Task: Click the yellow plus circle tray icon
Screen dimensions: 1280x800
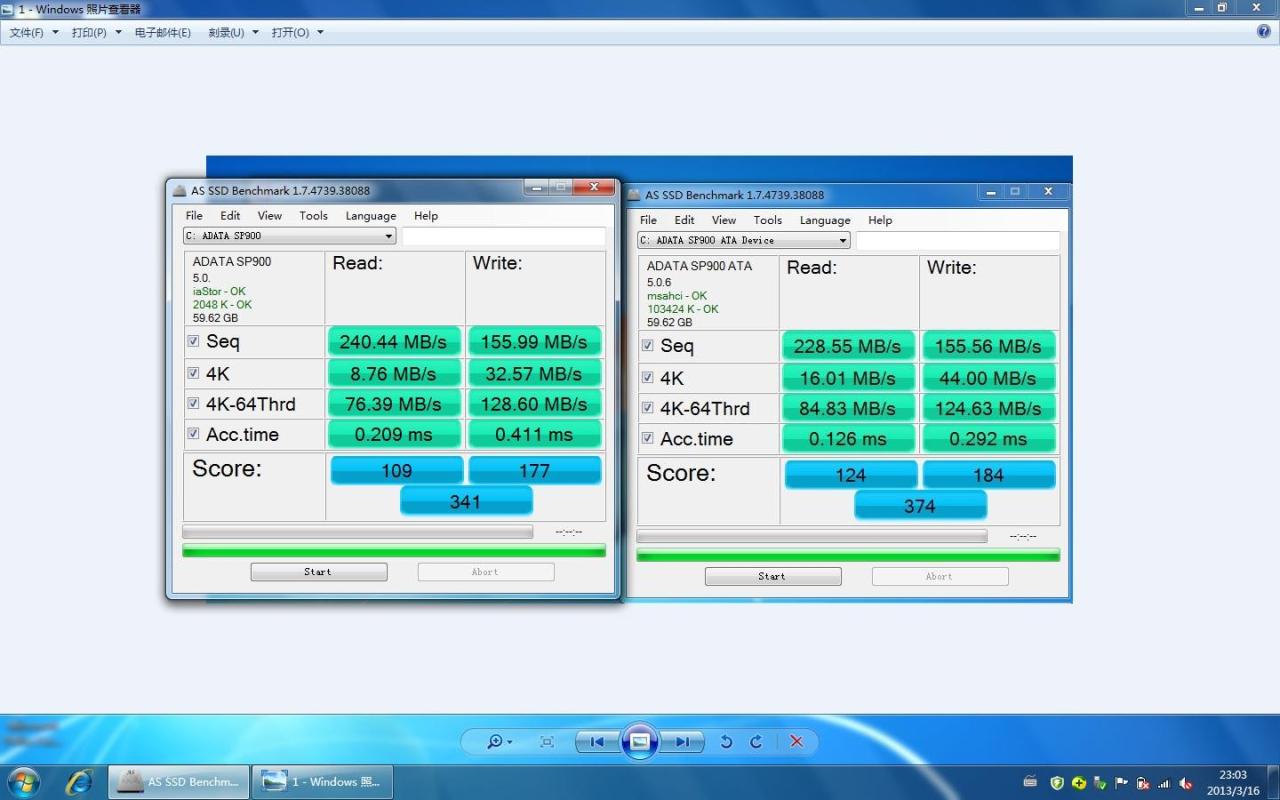Action: point(1079,783)
